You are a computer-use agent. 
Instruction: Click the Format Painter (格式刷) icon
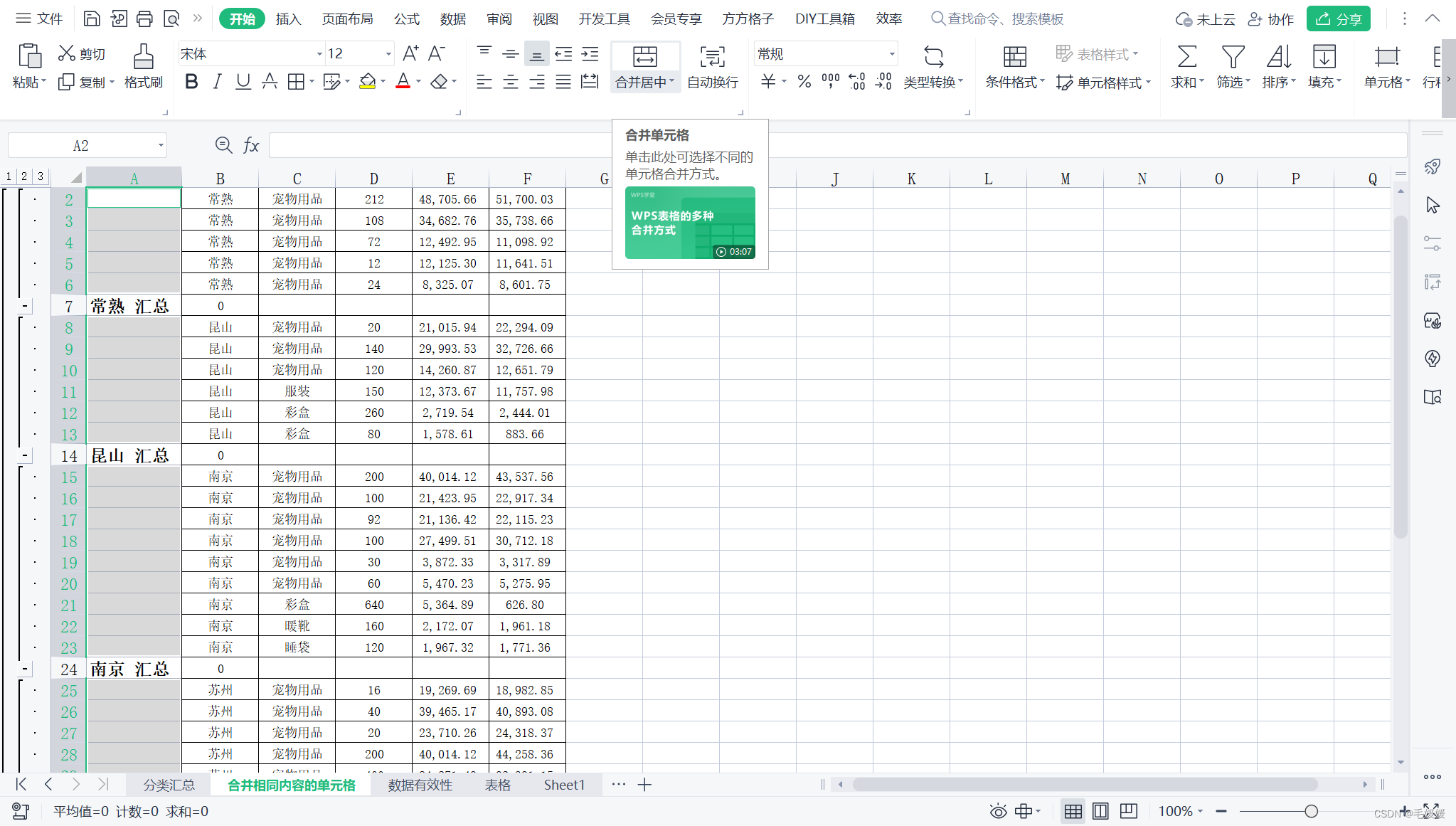point(143,56)
